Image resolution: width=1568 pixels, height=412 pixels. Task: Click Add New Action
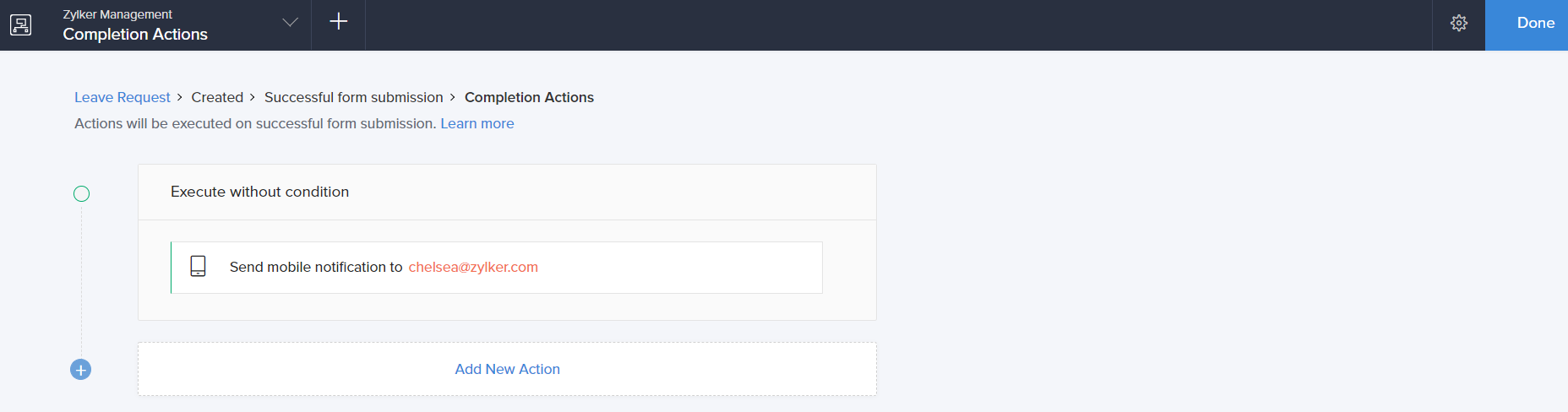pos(507,369)
